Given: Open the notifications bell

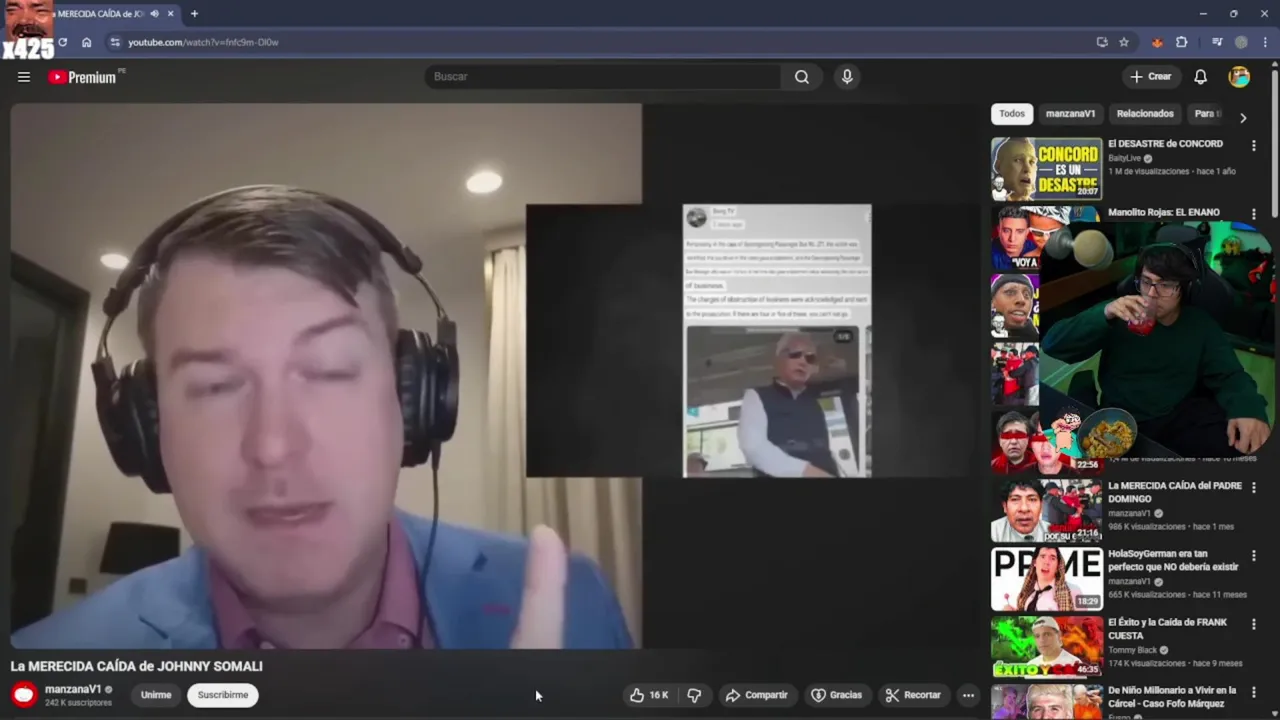Looking at the screenshot, I should pos(1201,77).
